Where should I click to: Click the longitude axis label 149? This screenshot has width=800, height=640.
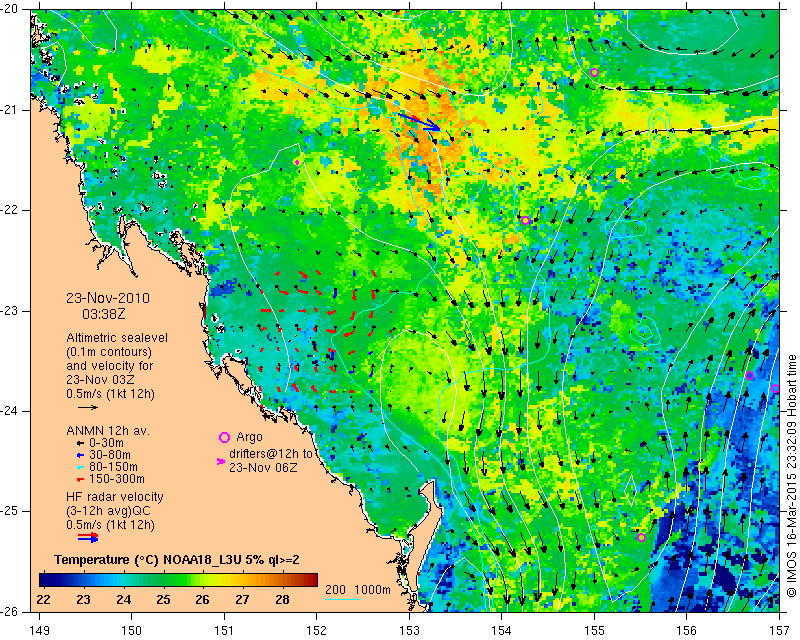(x=39, y=631)
